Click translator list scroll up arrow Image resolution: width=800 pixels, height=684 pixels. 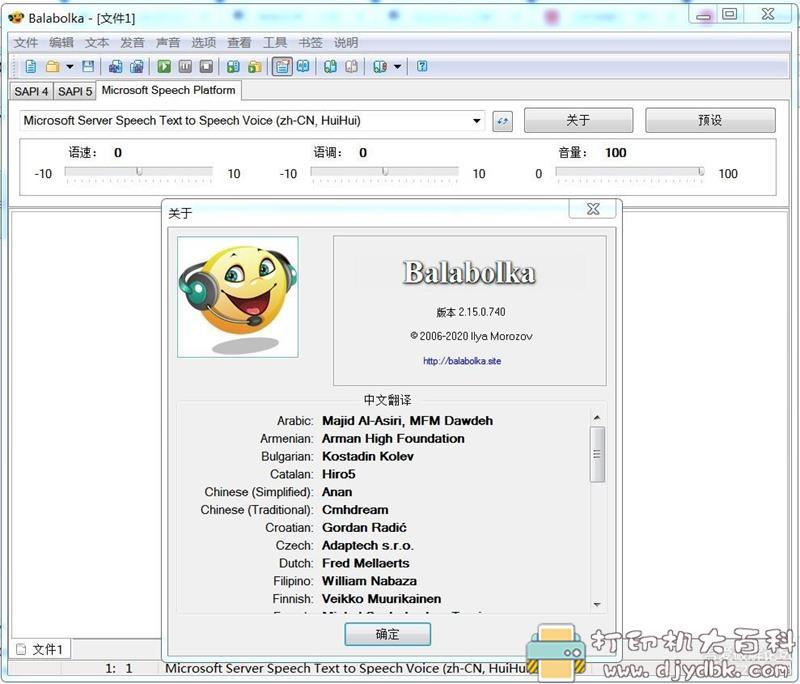click(x=597, y=418)
